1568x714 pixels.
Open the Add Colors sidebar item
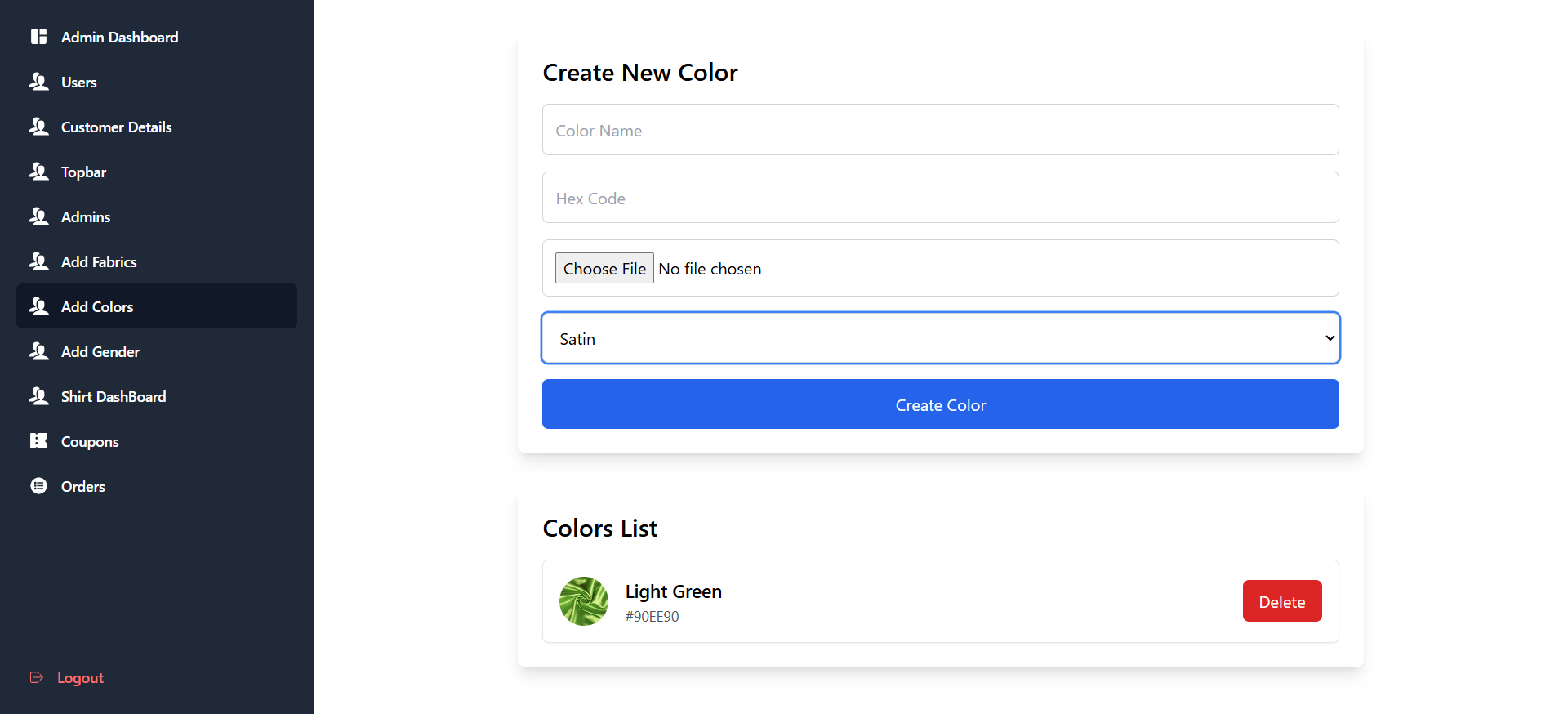pos(97,307)
